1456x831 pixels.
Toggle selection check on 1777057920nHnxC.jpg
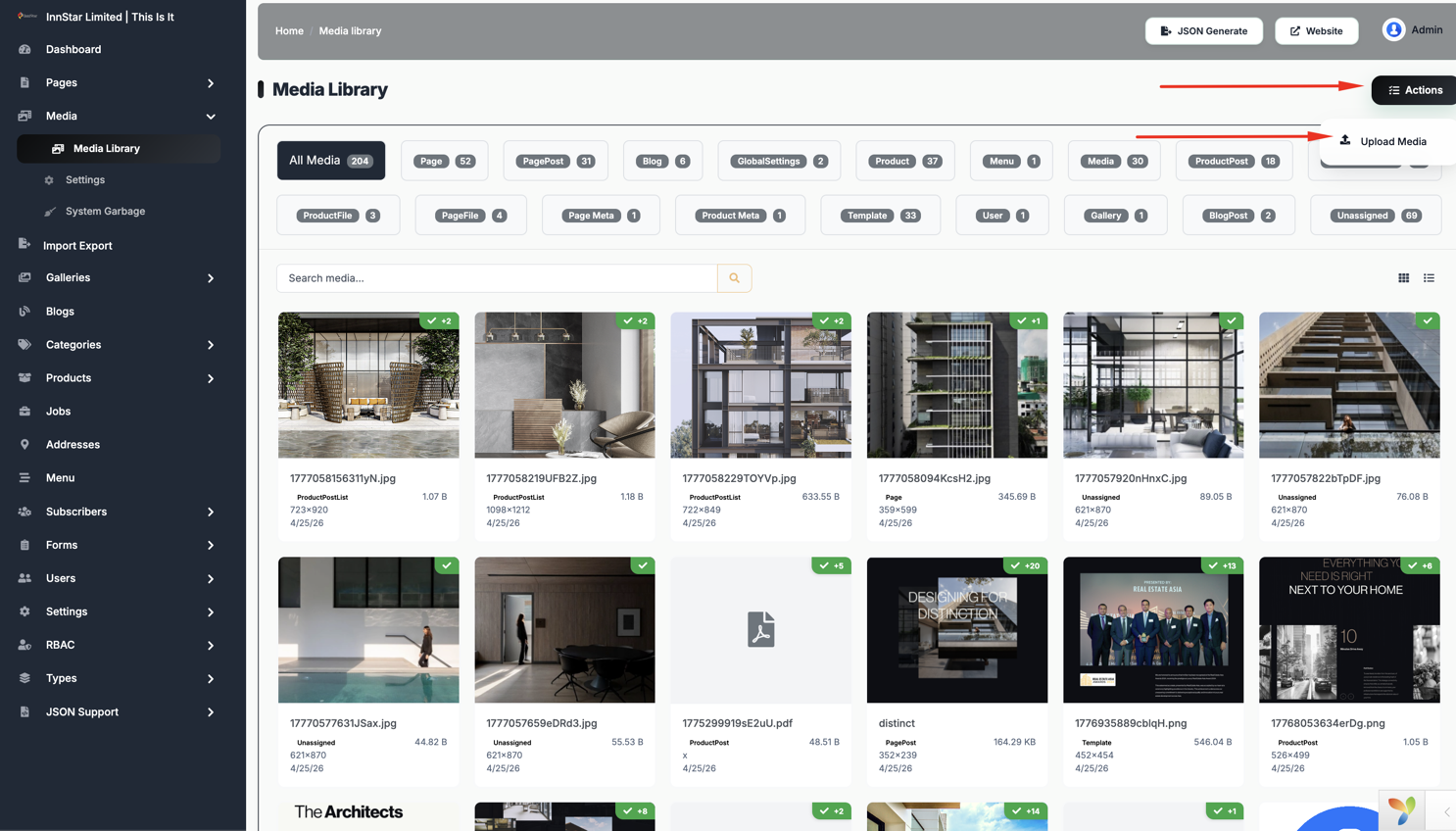[x=1232, y=320]
